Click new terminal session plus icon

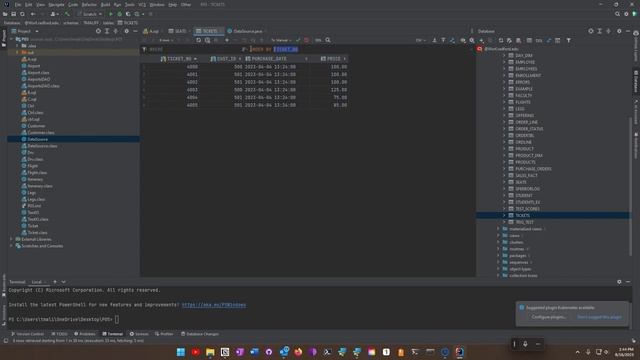[55, 282]
